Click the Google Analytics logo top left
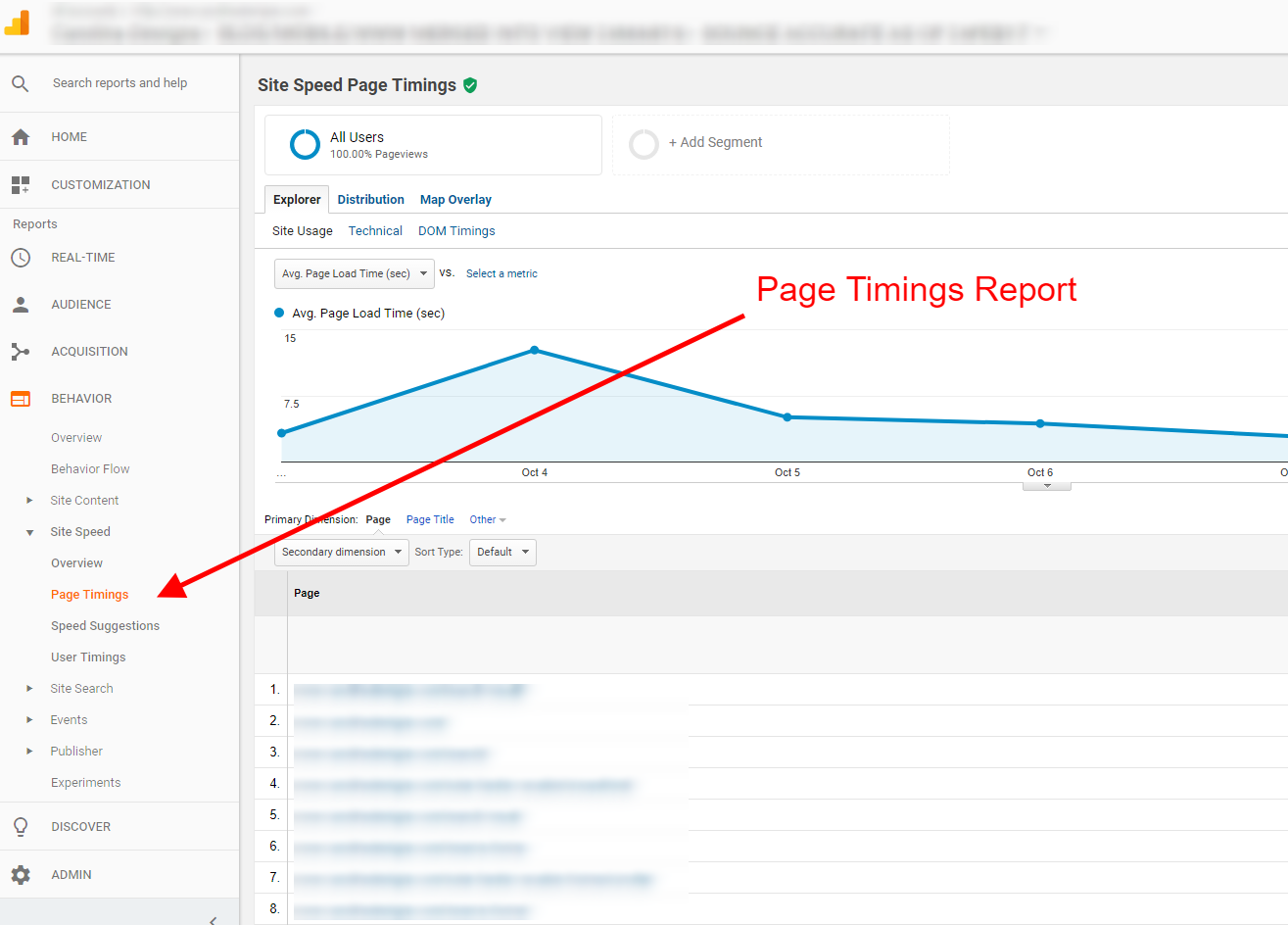1288x925 pixels. [17, 21]
